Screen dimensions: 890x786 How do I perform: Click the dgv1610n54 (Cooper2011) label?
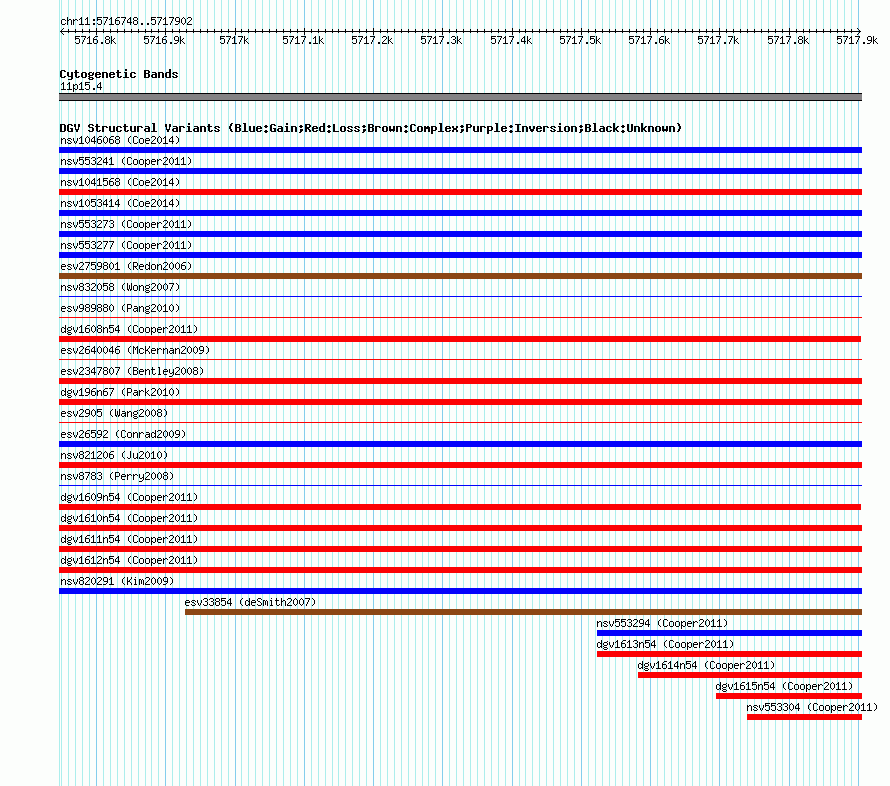tap(129, 518)
